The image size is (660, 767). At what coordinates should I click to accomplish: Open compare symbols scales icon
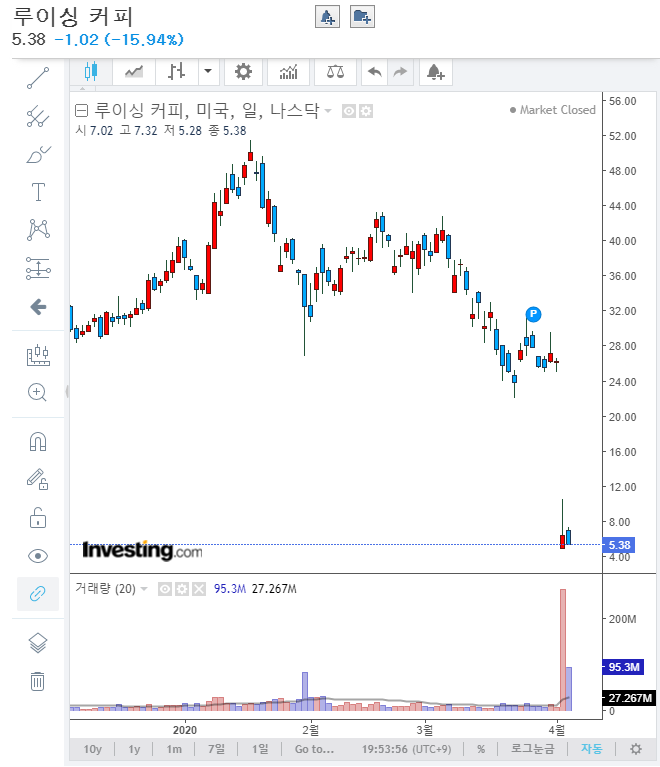pyautogui.click(x=335, y=72)
